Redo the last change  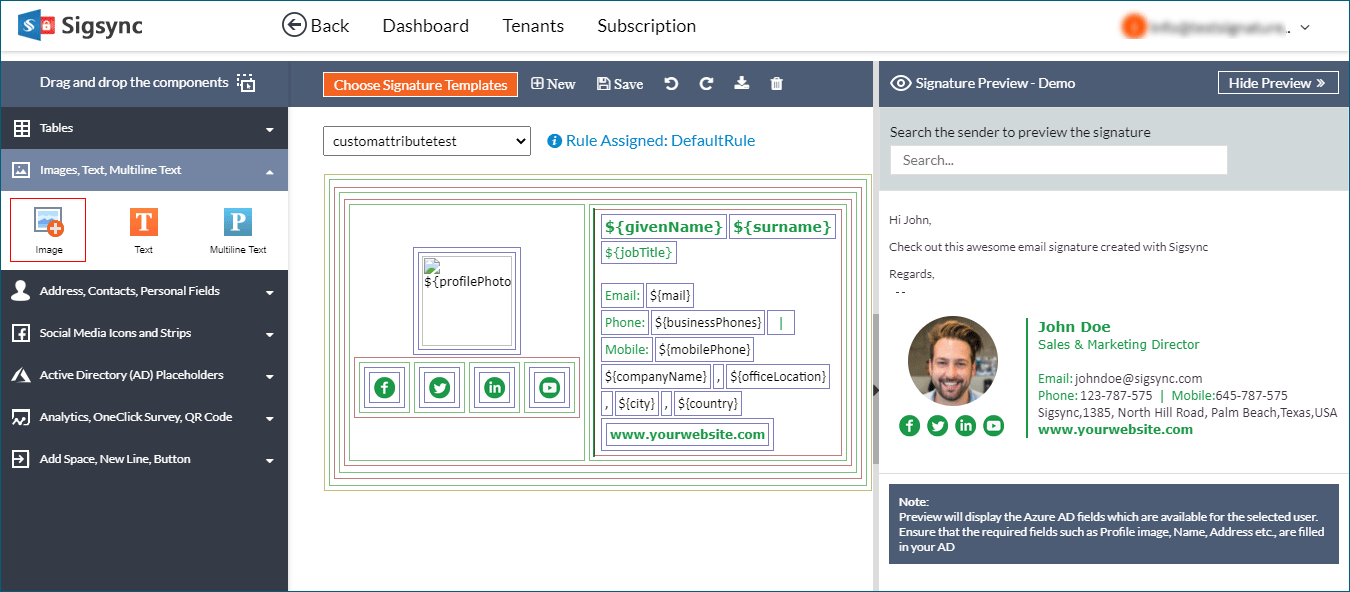pos(706,84)
